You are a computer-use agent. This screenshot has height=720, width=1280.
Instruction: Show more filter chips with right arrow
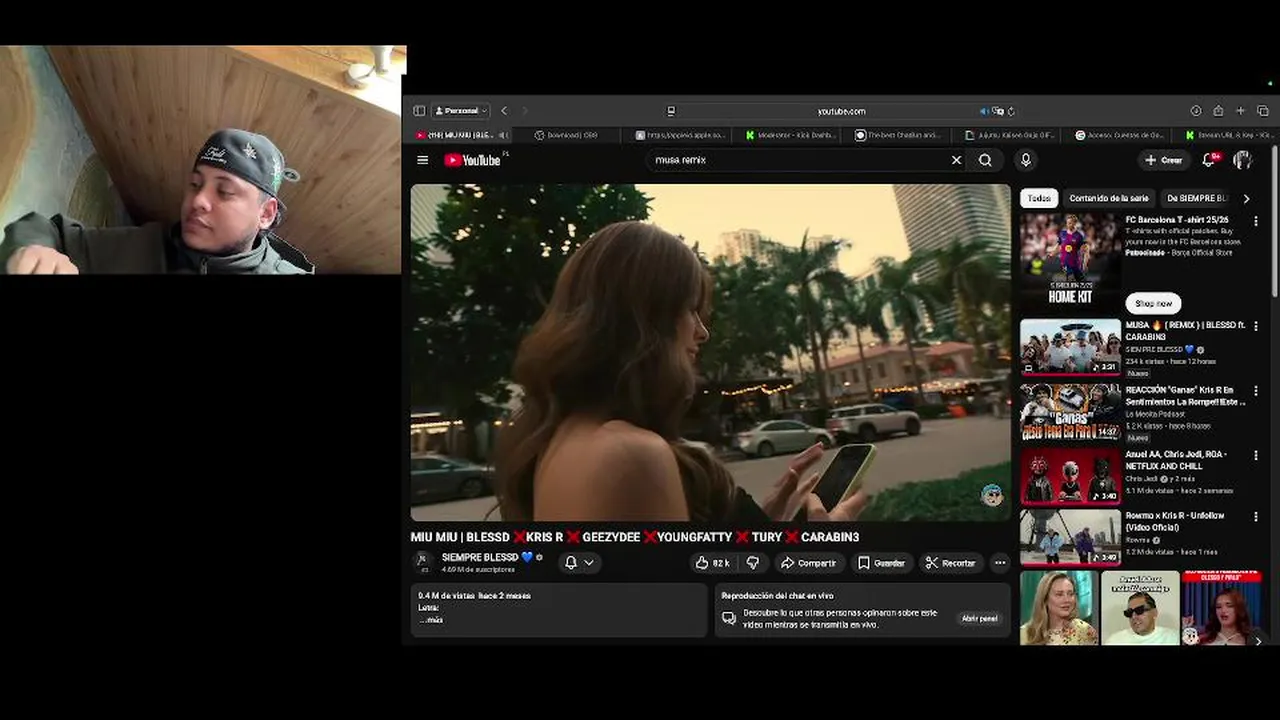[1246, 198]
